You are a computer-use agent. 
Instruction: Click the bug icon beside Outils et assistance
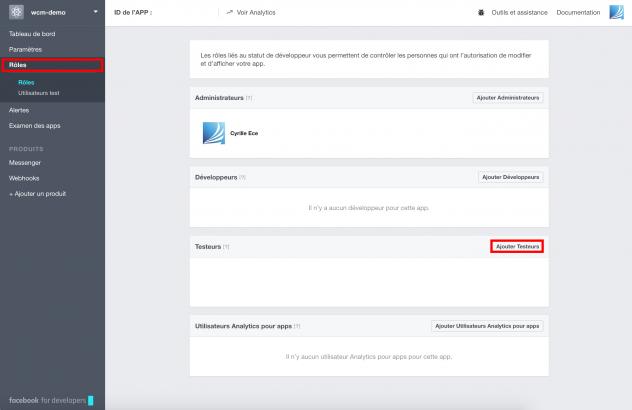(x=483, y=12)
